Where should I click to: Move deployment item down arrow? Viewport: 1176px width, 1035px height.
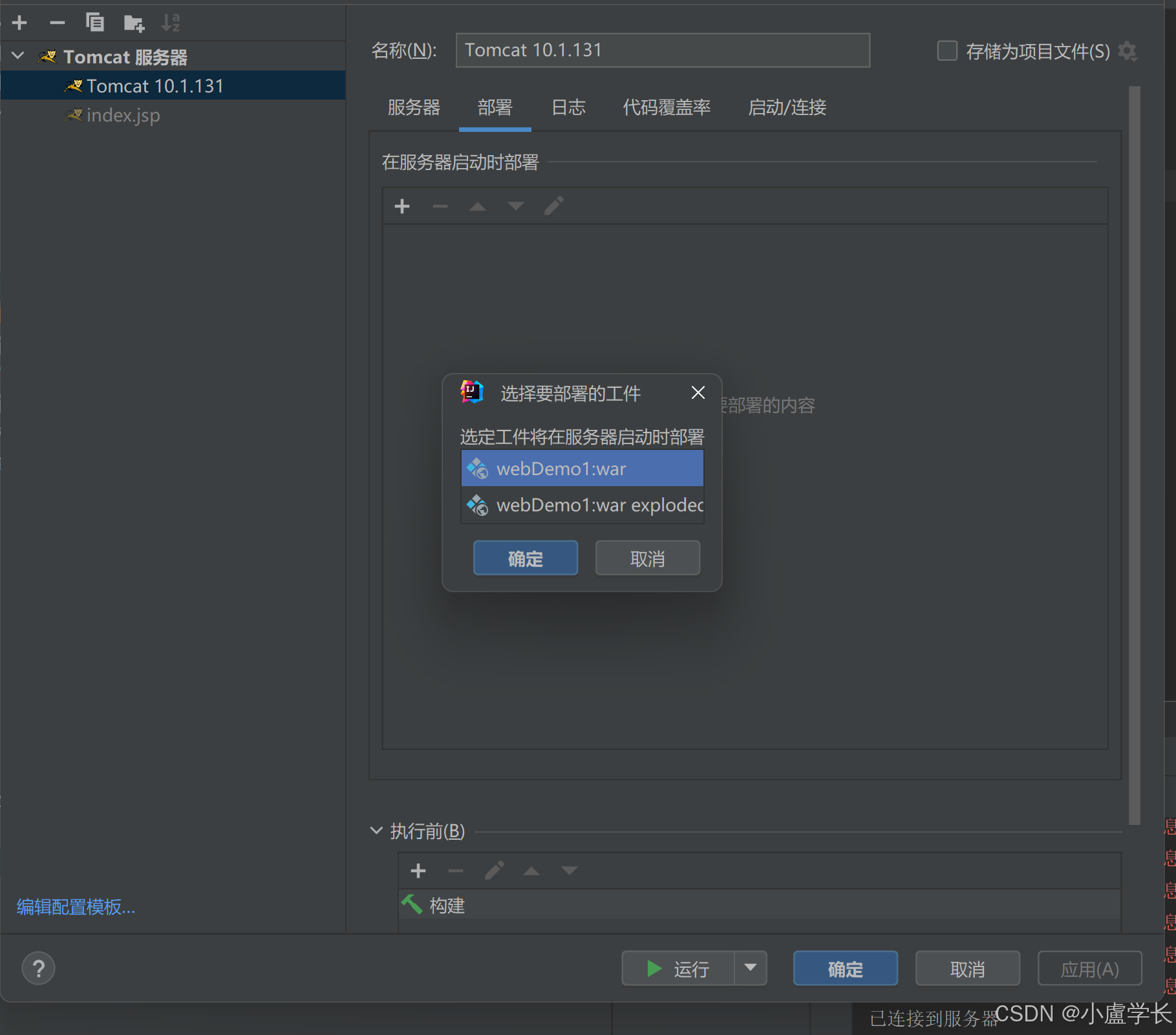[x=516, y=206]
